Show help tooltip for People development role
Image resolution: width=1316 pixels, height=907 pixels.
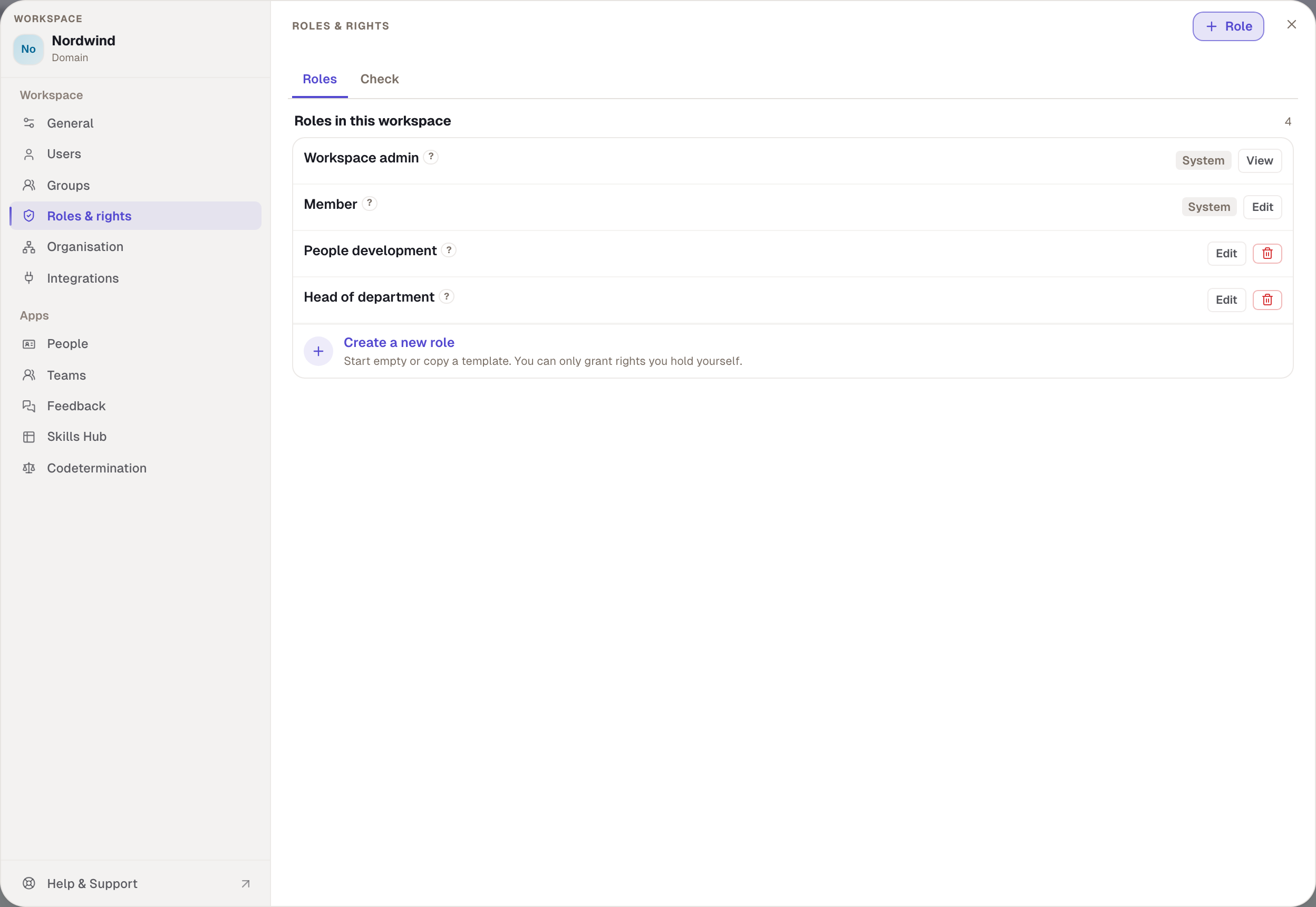tap(449, 250)
